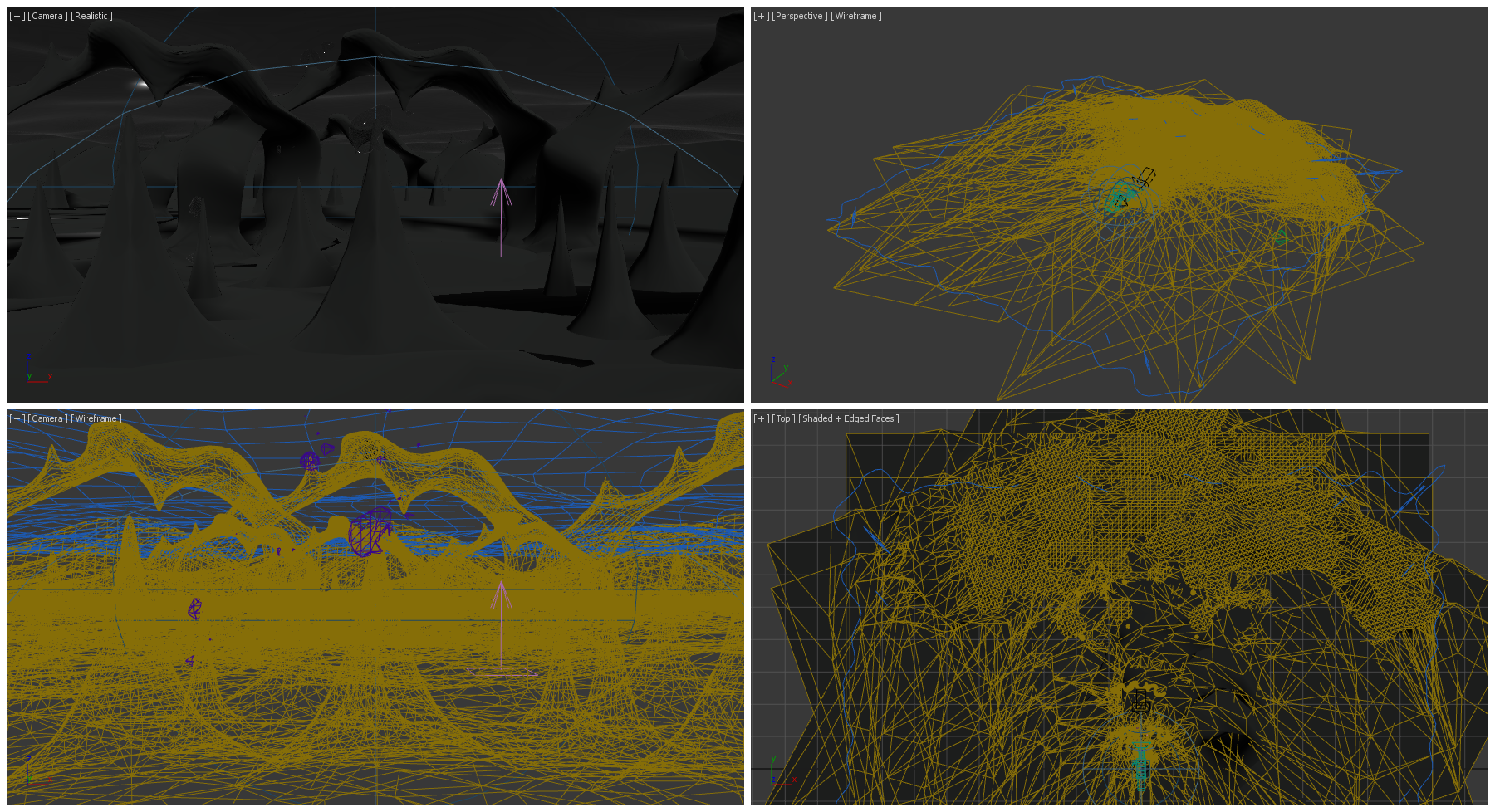This screenshot has height=812, width=1495.
Task: Click the Camera label in the bottom-left viewport
Action: pos(47,418)
